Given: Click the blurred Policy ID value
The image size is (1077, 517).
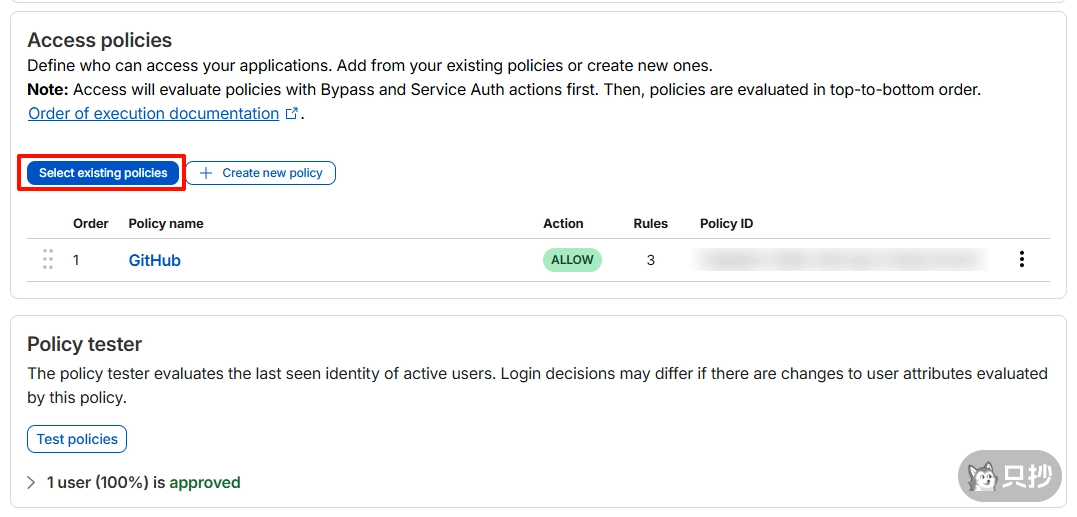Looking at the screenshot, I should (840, 260).
